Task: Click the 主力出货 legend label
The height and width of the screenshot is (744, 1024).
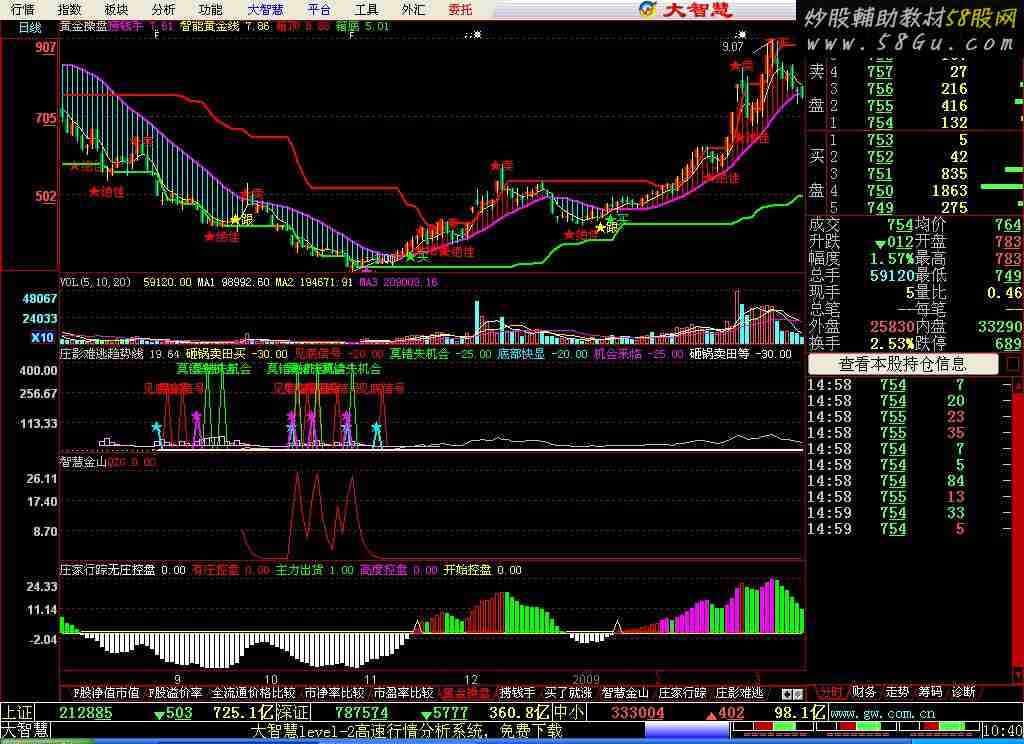Action: click(299, 570)
